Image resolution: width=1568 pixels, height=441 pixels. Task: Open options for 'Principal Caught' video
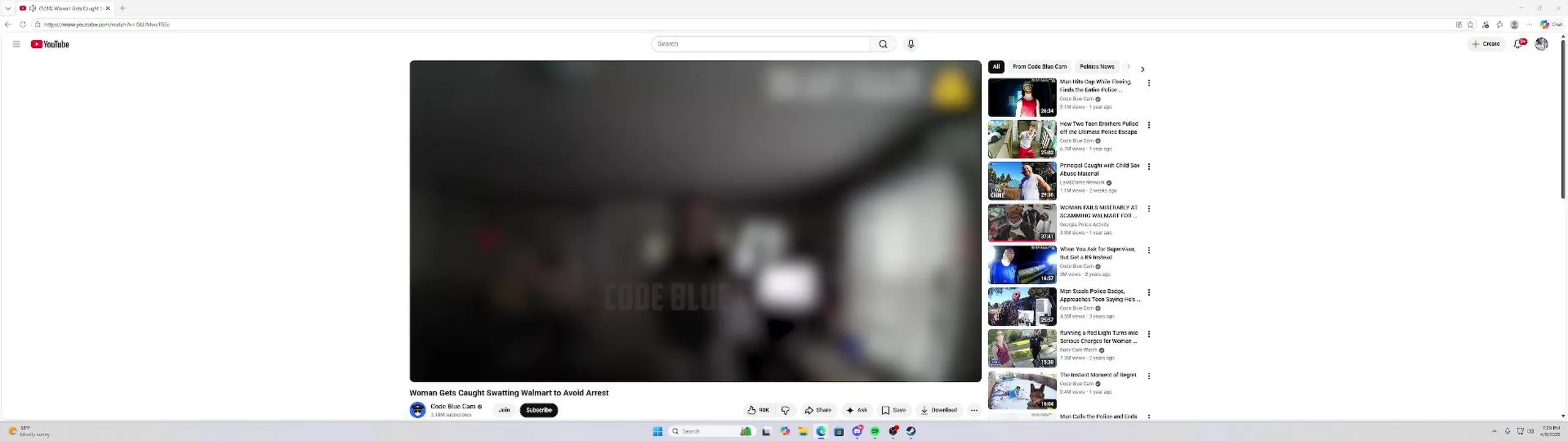pyautogui.click(x=1149, y=167)
